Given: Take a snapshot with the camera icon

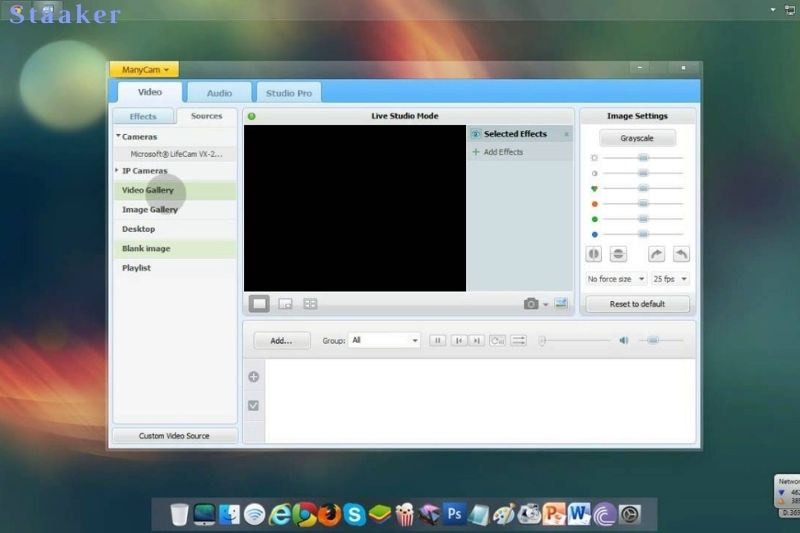Looking at the screenshot, I should (x=531, y=304).
